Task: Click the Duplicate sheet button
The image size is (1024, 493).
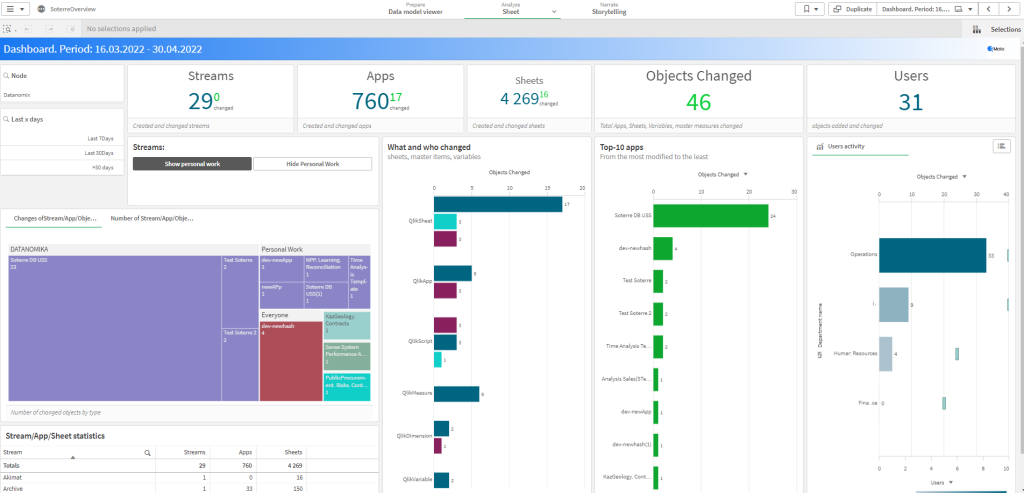Action: (x=853, y=9)
